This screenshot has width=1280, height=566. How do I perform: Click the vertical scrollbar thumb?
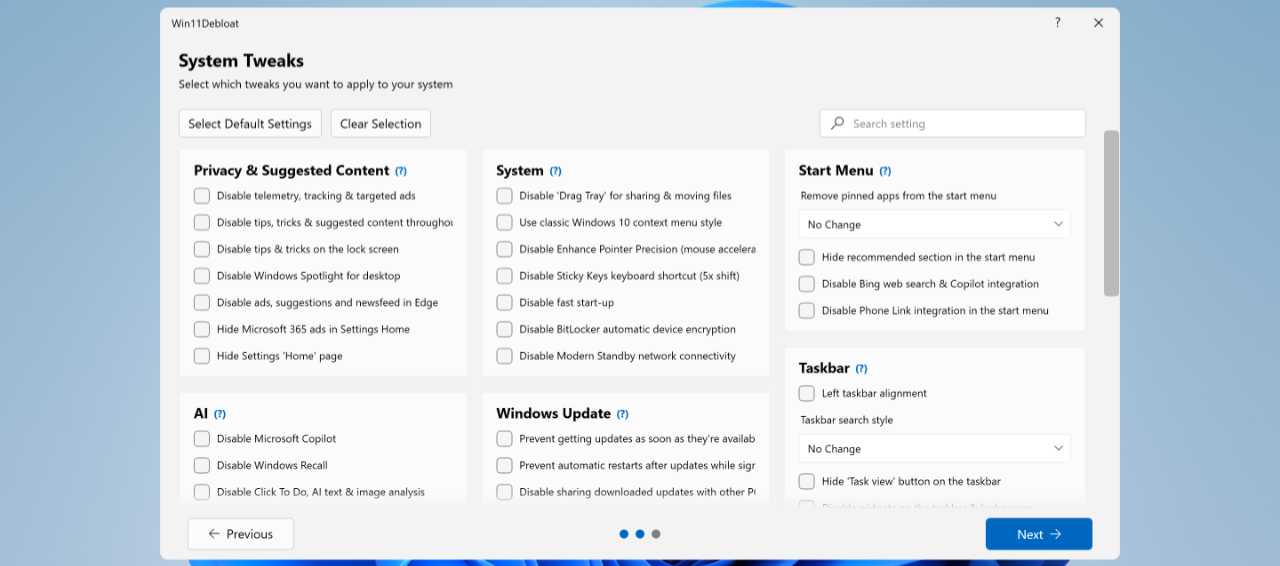click(1111, 213)
